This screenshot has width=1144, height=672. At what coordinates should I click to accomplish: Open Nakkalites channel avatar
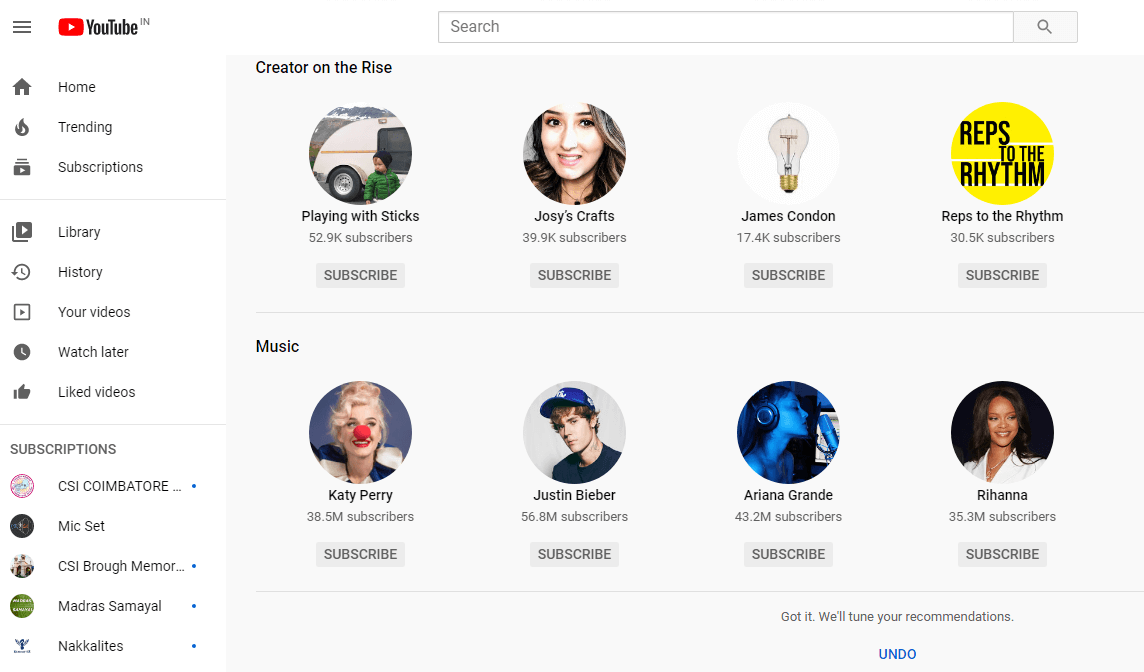(22, 646)
